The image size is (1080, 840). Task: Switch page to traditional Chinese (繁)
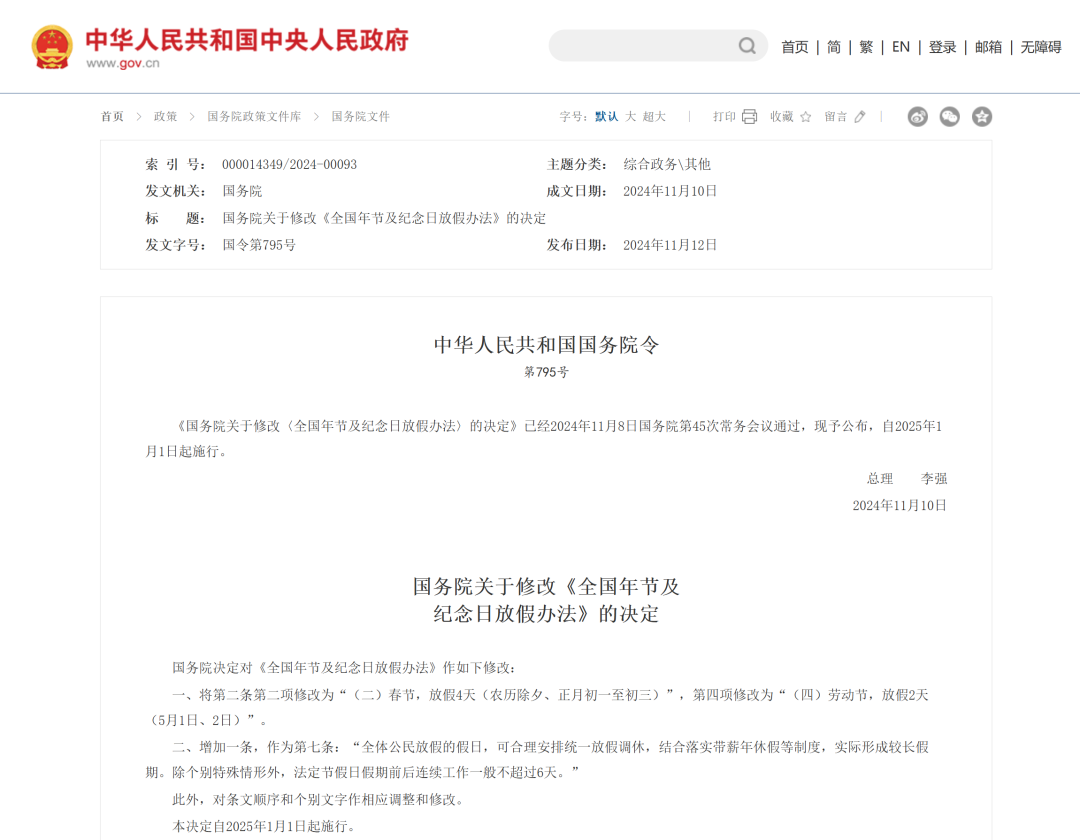(x=865, y=46)
